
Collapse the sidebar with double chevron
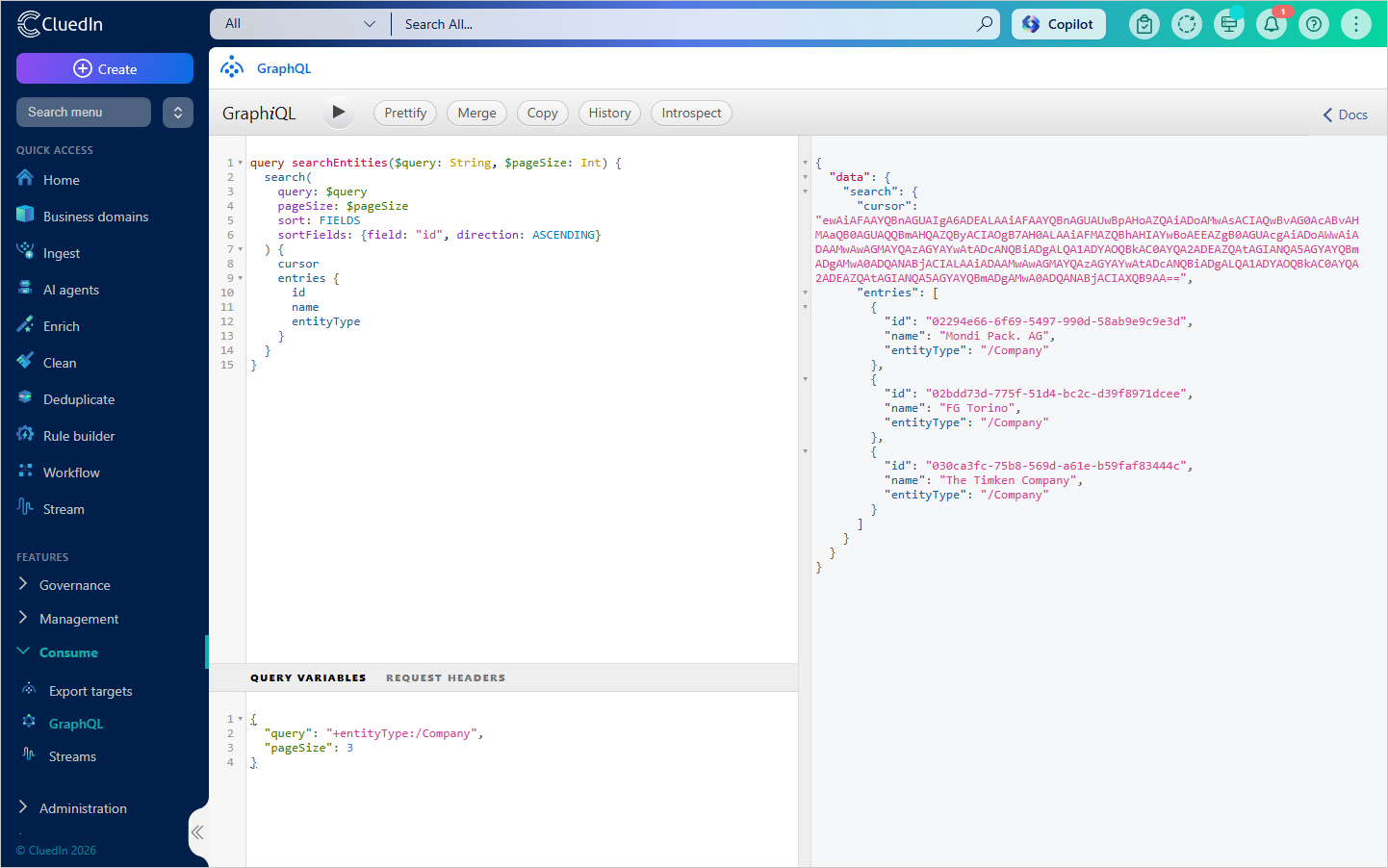[197, 832]
